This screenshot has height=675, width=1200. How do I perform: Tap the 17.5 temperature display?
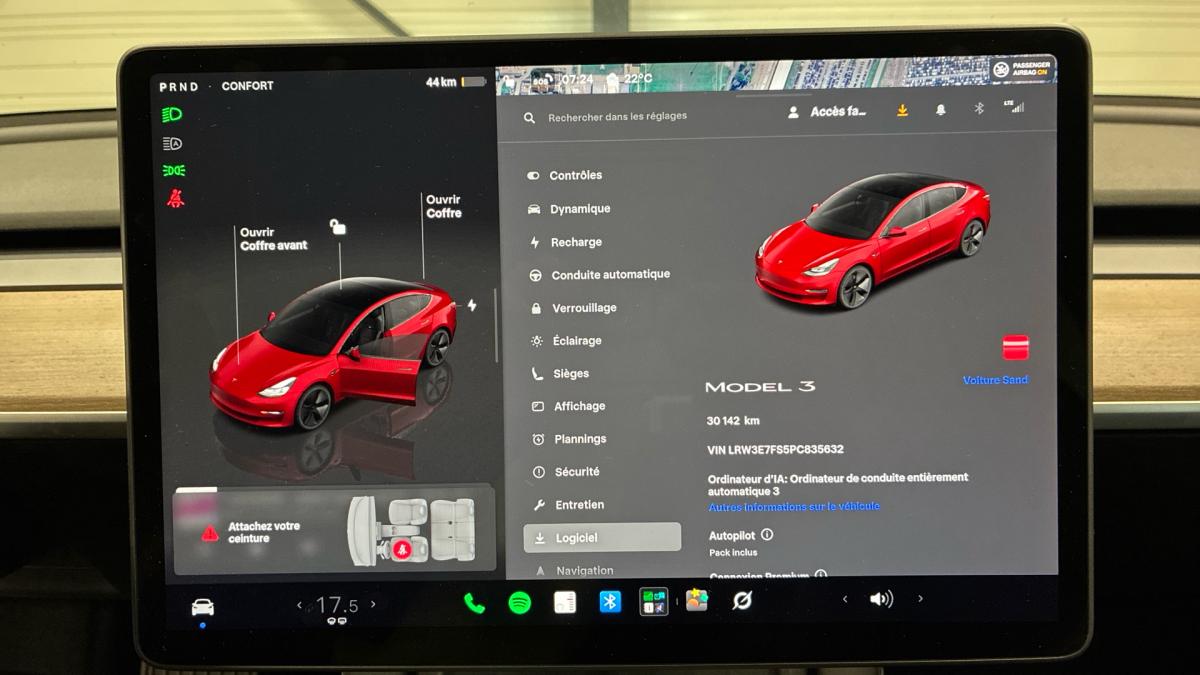pyautogui.click(x=337, y=605)
